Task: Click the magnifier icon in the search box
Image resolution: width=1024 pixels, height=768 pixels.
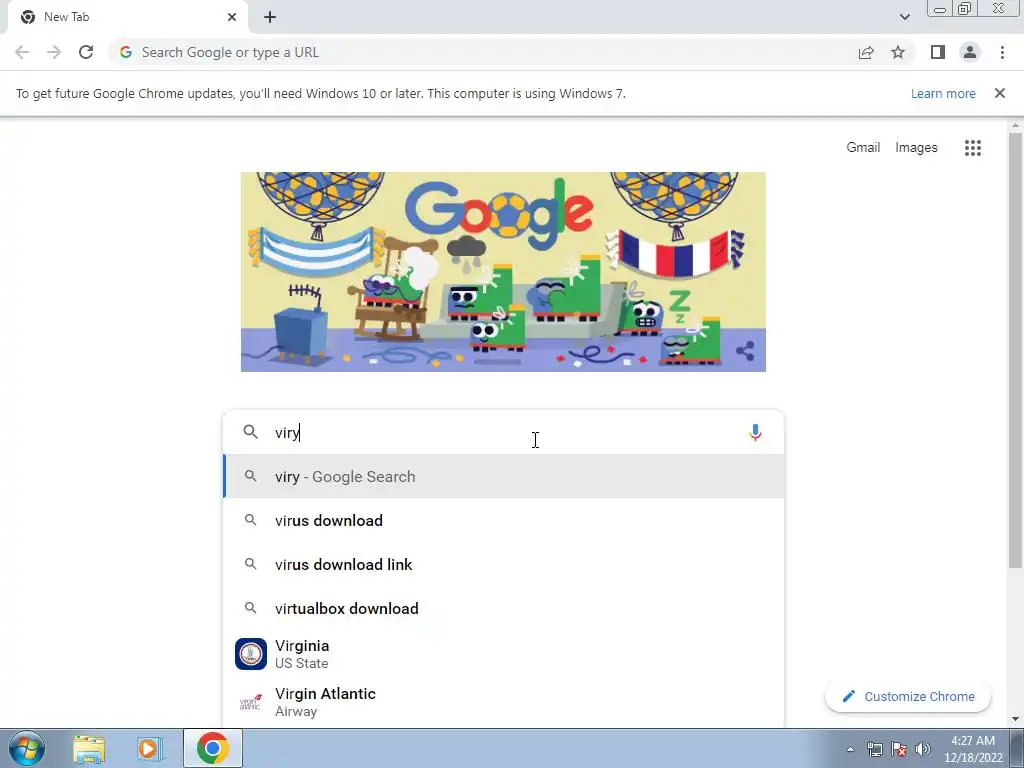Action: (250, 432)
